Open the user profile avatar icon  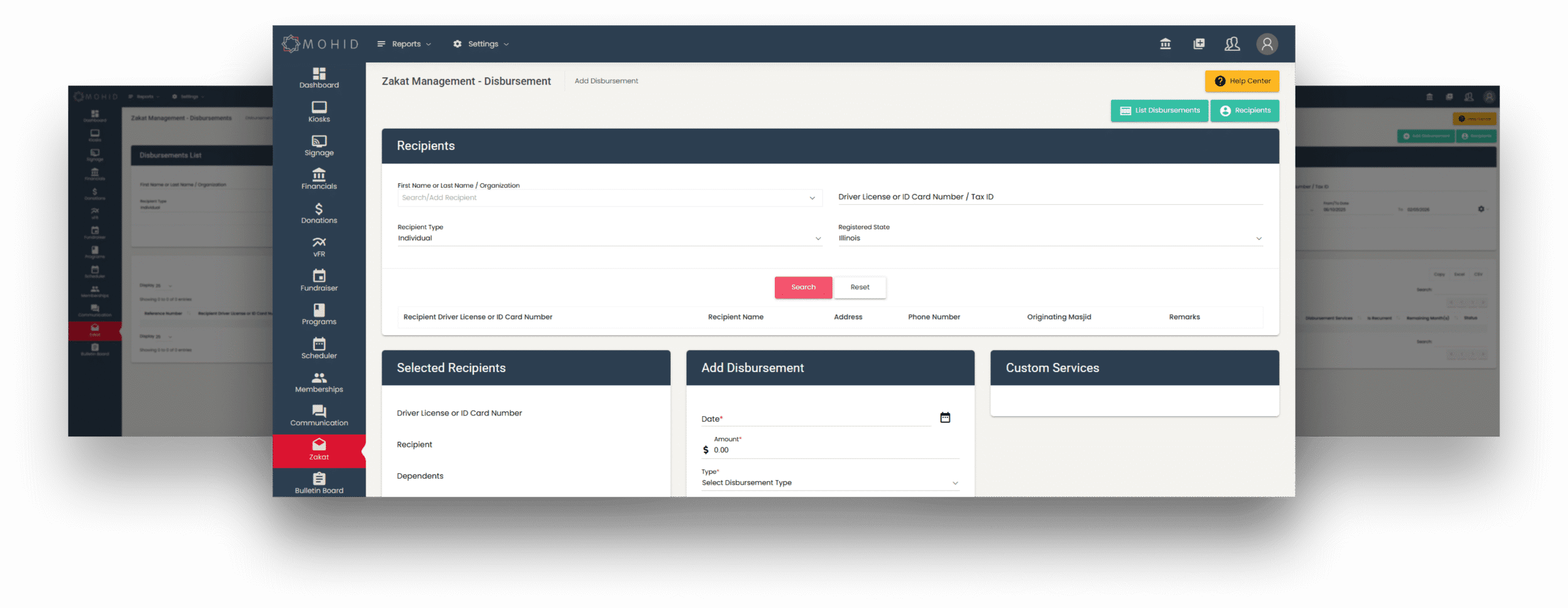pos(1267,44)
